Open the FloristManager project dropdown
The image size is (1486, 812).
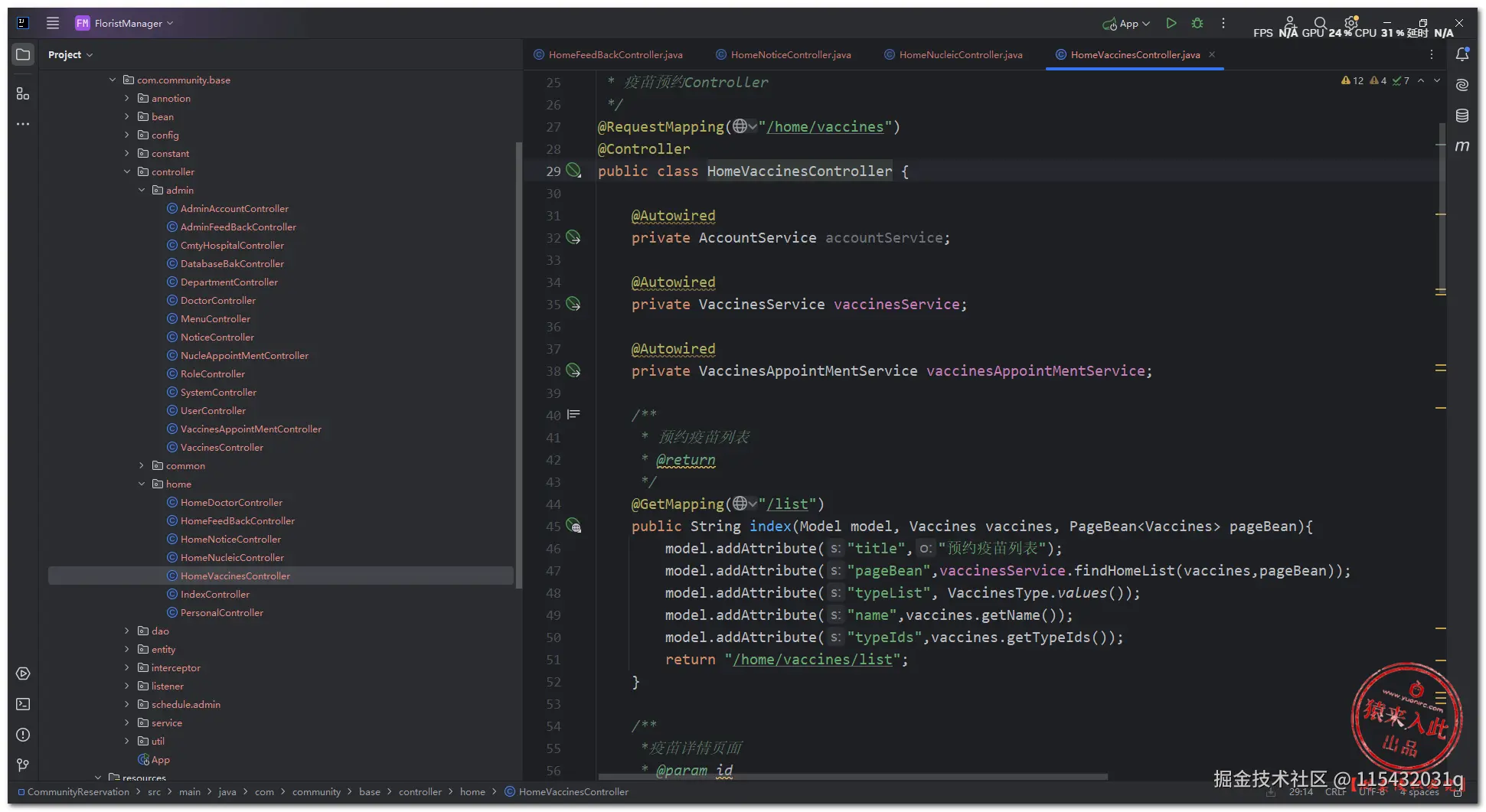127,24
